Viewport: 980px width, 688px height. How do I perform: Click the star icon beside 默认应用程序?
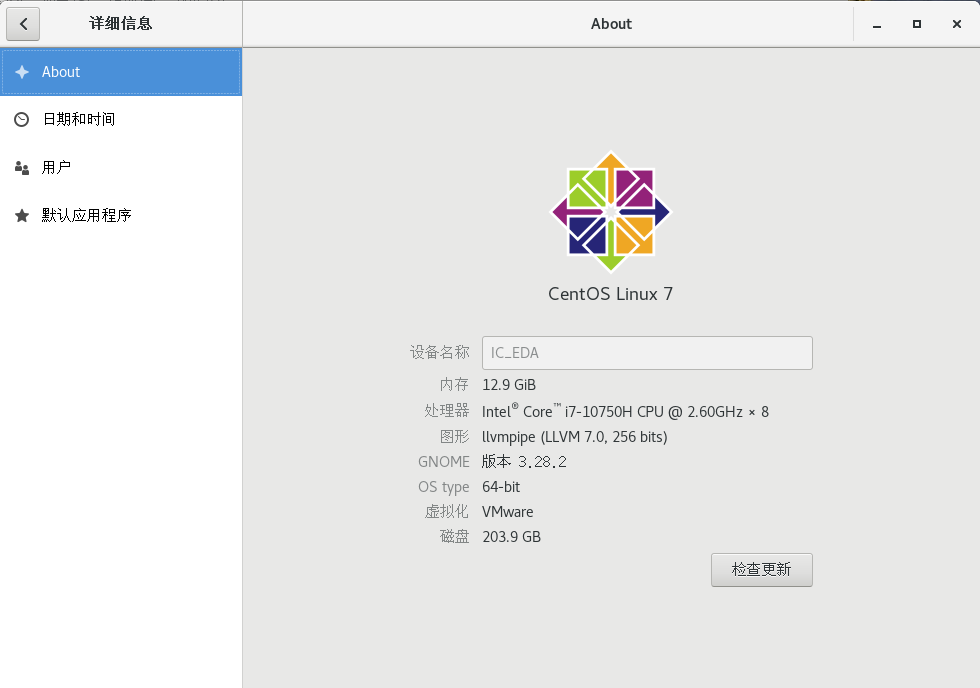[x=21, y=215]
